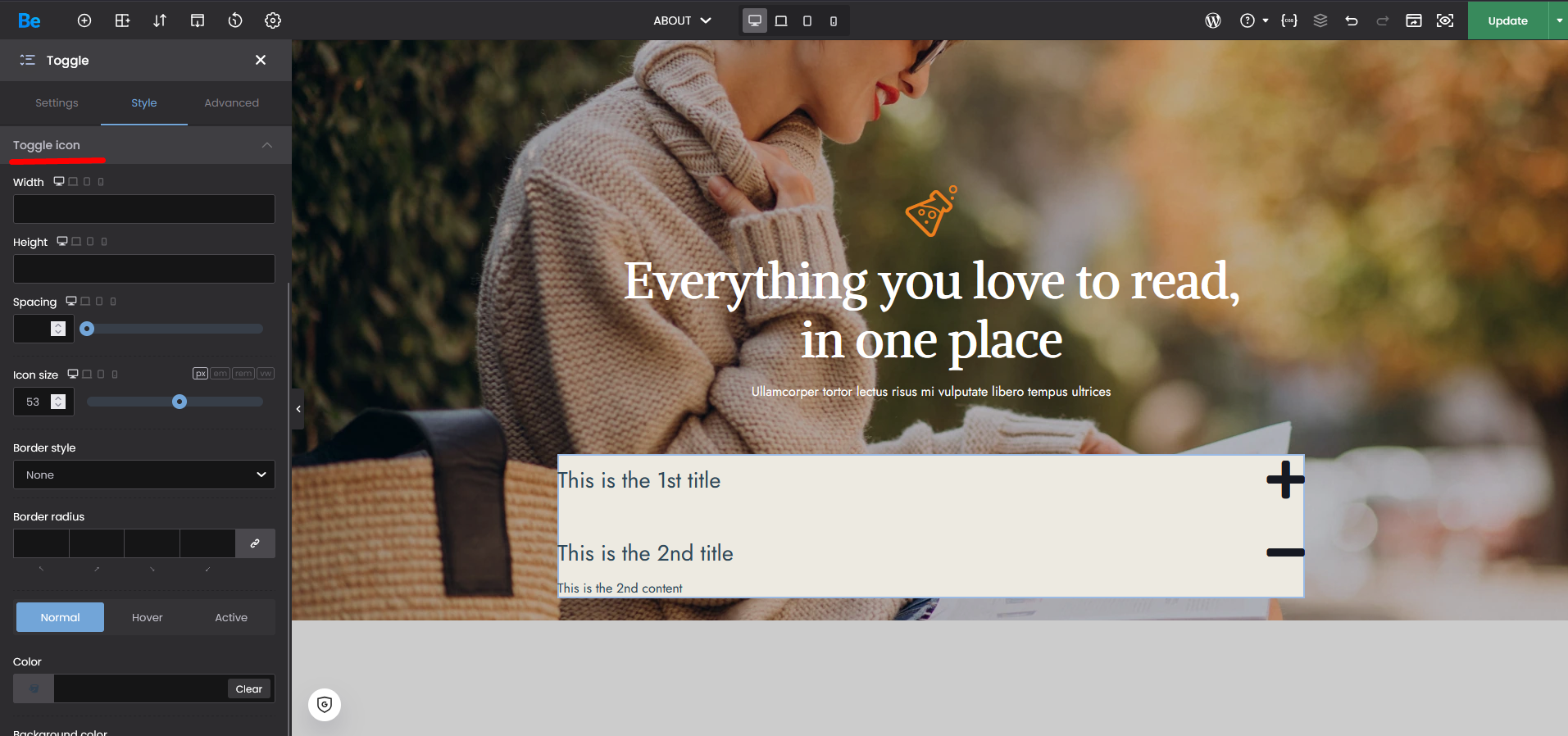
Task: Open the WordPress dashboard icon
Action: click(x=1213, y=20)
